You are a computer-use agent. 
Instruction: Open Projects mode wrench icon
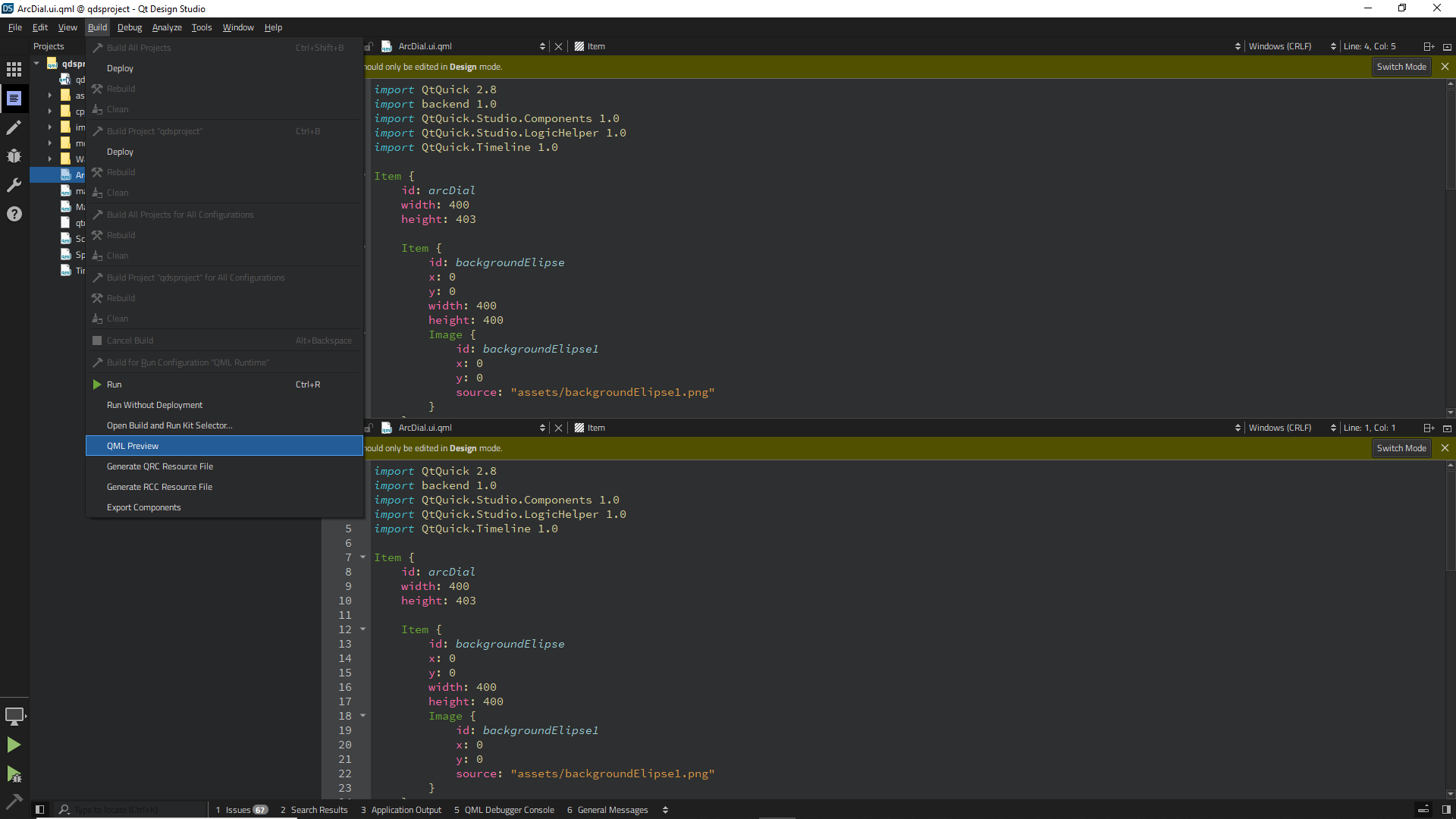(14, 185)
